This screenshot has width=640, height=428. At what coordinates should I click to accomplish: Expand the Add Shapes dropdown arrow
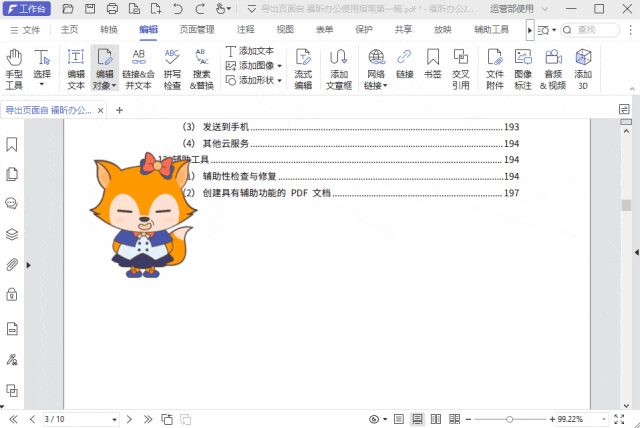click(280, 81)
